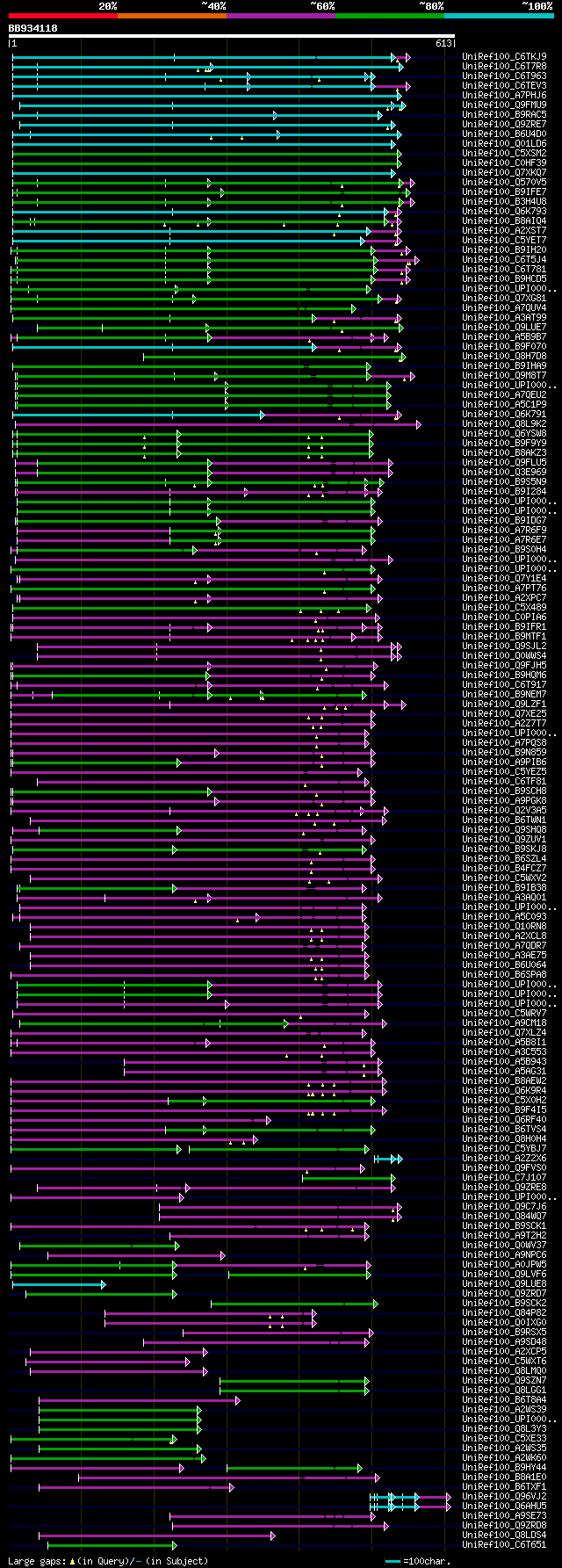Select hit label UniRef100_Q2V3A5
The width and height of the screenshot is (562, 1568).
click(x=504, y=810)
